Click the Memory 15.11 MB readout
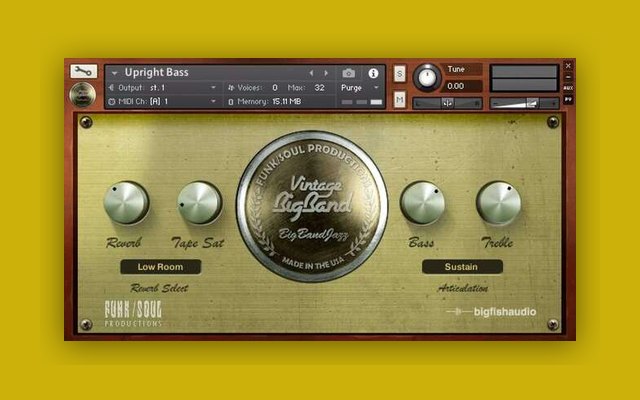Screen dimensions: 640x400 [x=286, y=101]
